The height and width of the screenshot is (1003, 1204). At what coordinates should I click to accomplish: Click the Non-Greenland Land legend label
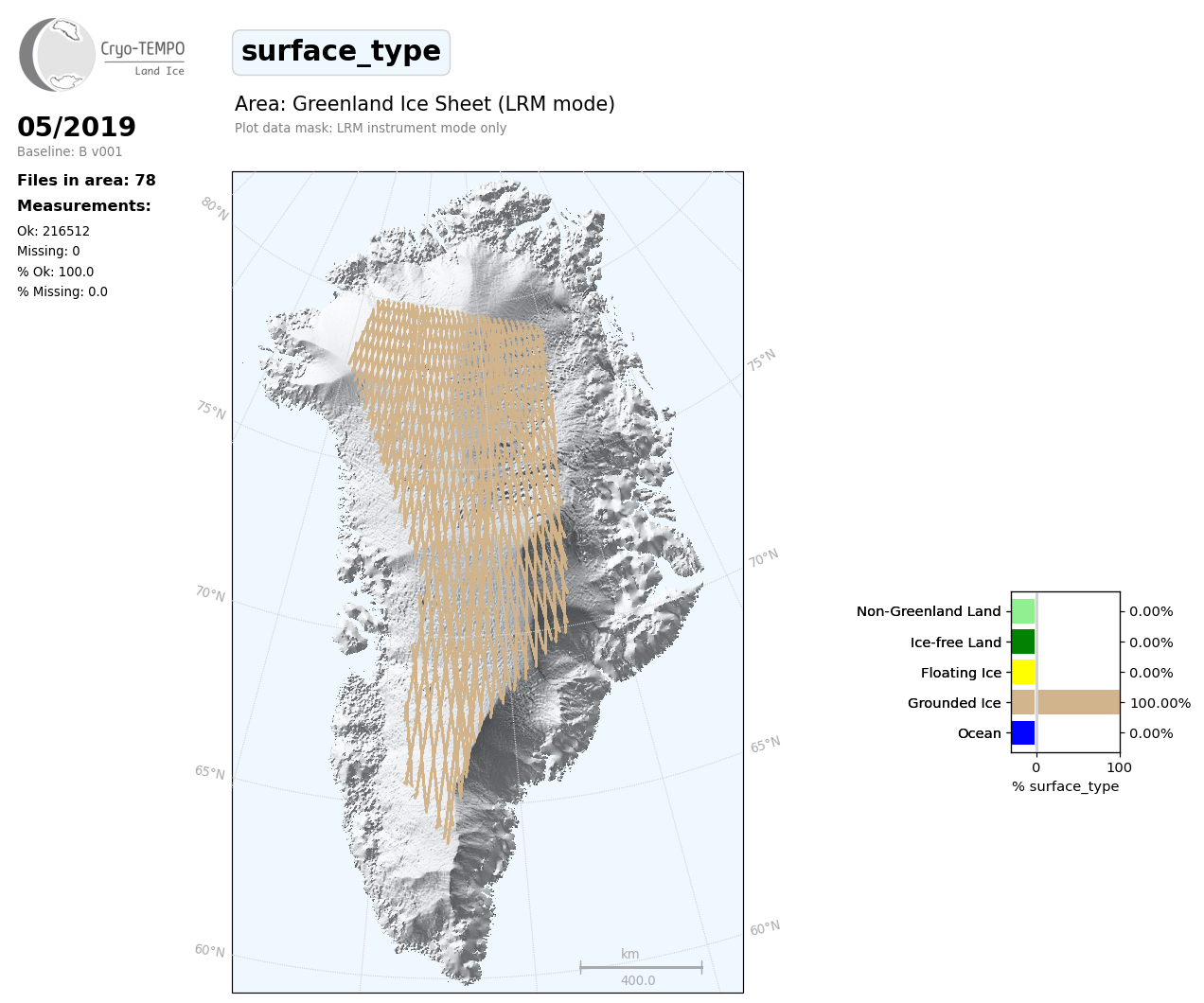pos(928,611)
